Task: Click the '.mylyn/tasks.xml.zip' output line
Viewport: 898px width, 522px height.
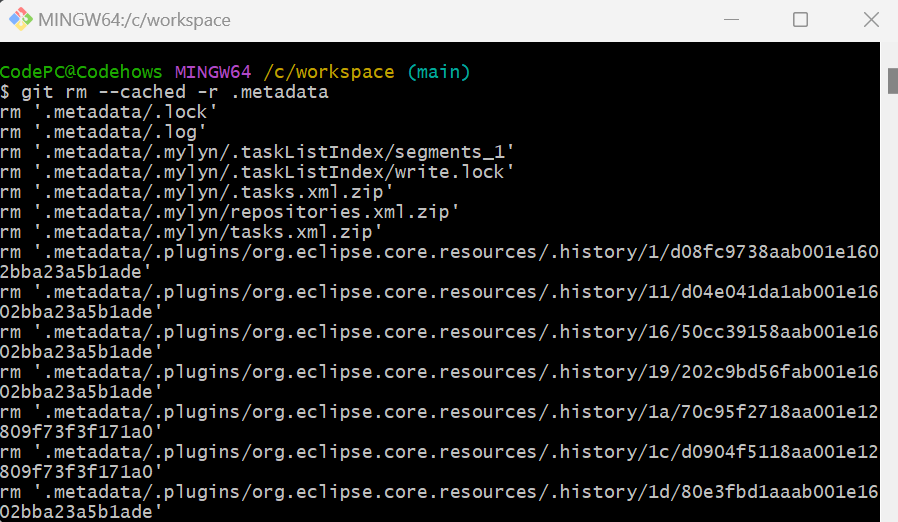Action: [191, 232]
